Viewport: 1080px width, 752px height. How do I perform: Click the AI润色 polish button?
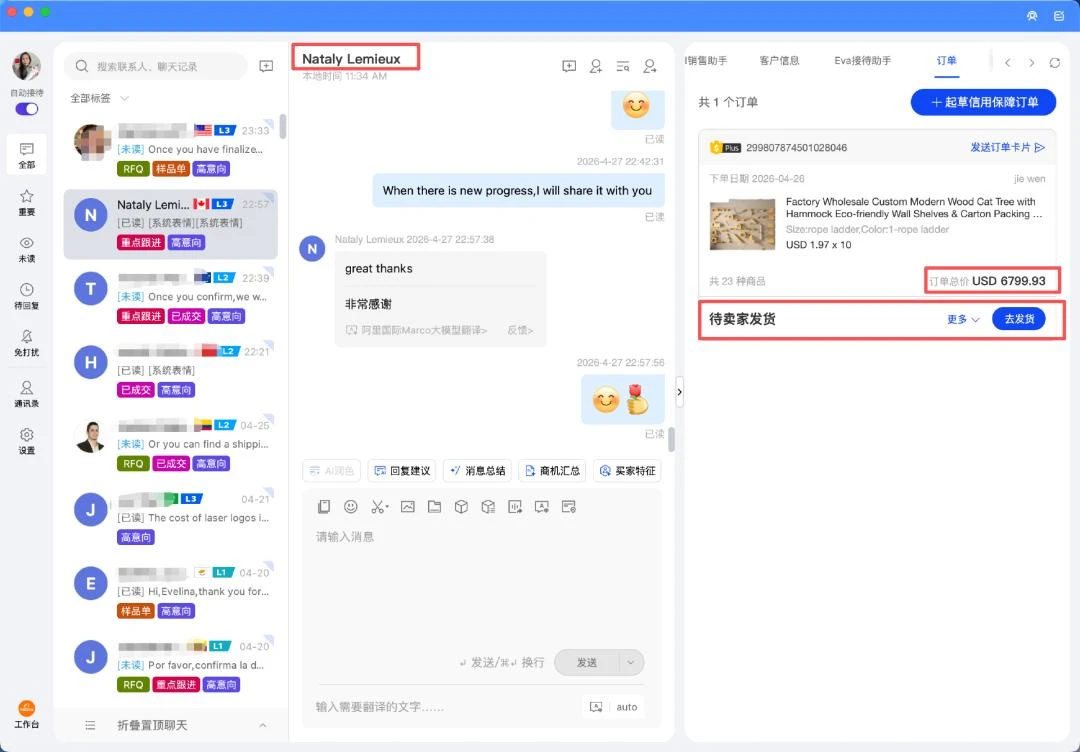coord(332,471)
